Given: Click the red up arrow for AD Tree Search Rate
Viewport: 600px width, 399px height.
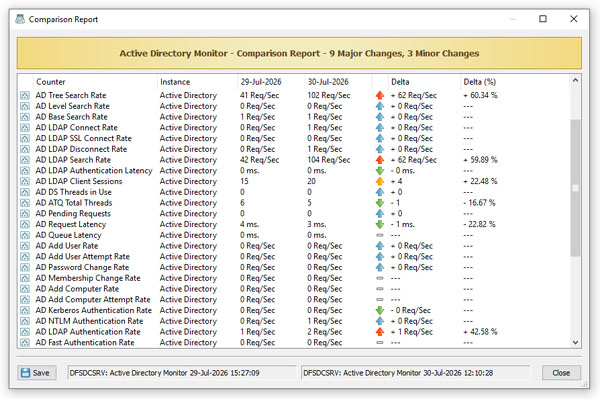Looking at the screenshot, I should [380, 95].
